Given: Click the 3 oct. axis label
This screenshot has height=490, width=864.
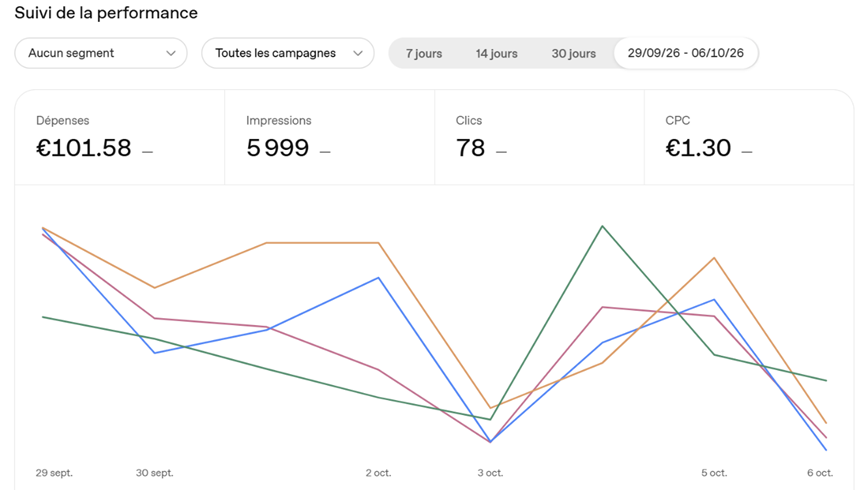Looking at the screenshot, I should pos(490,473).
